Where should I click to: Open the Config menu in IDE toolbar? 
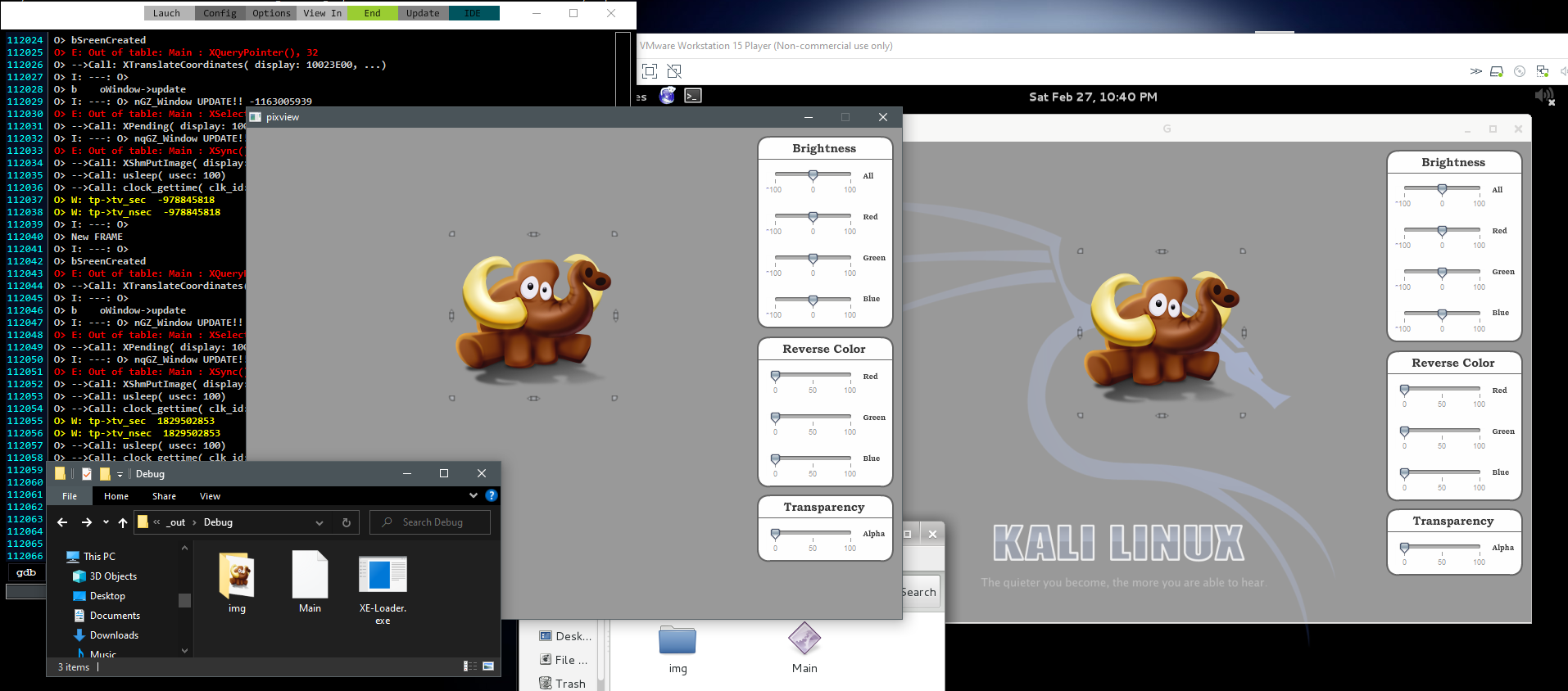click(x=220, y=13)
